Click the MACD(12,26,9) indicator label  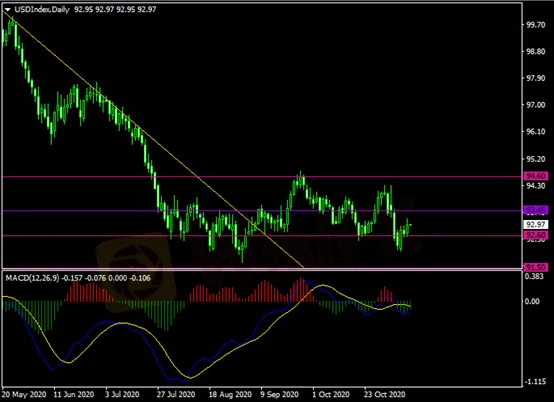tap(32, 278)
